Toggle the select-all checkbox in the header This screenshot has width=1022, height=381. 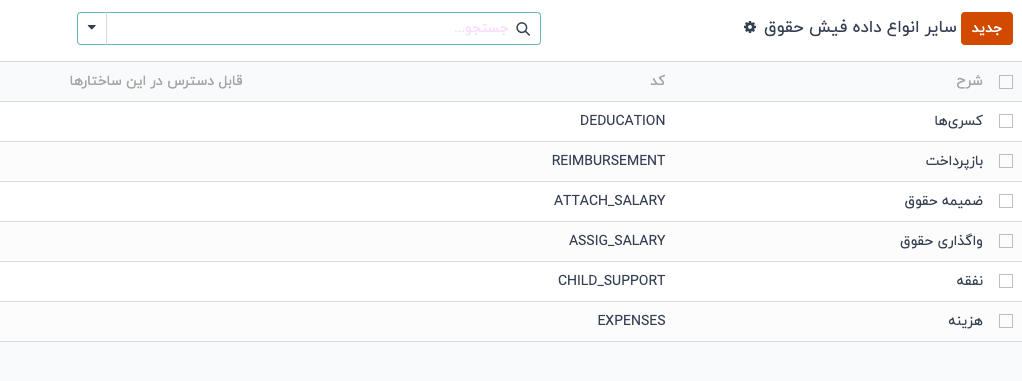(x=1006, y=82)
